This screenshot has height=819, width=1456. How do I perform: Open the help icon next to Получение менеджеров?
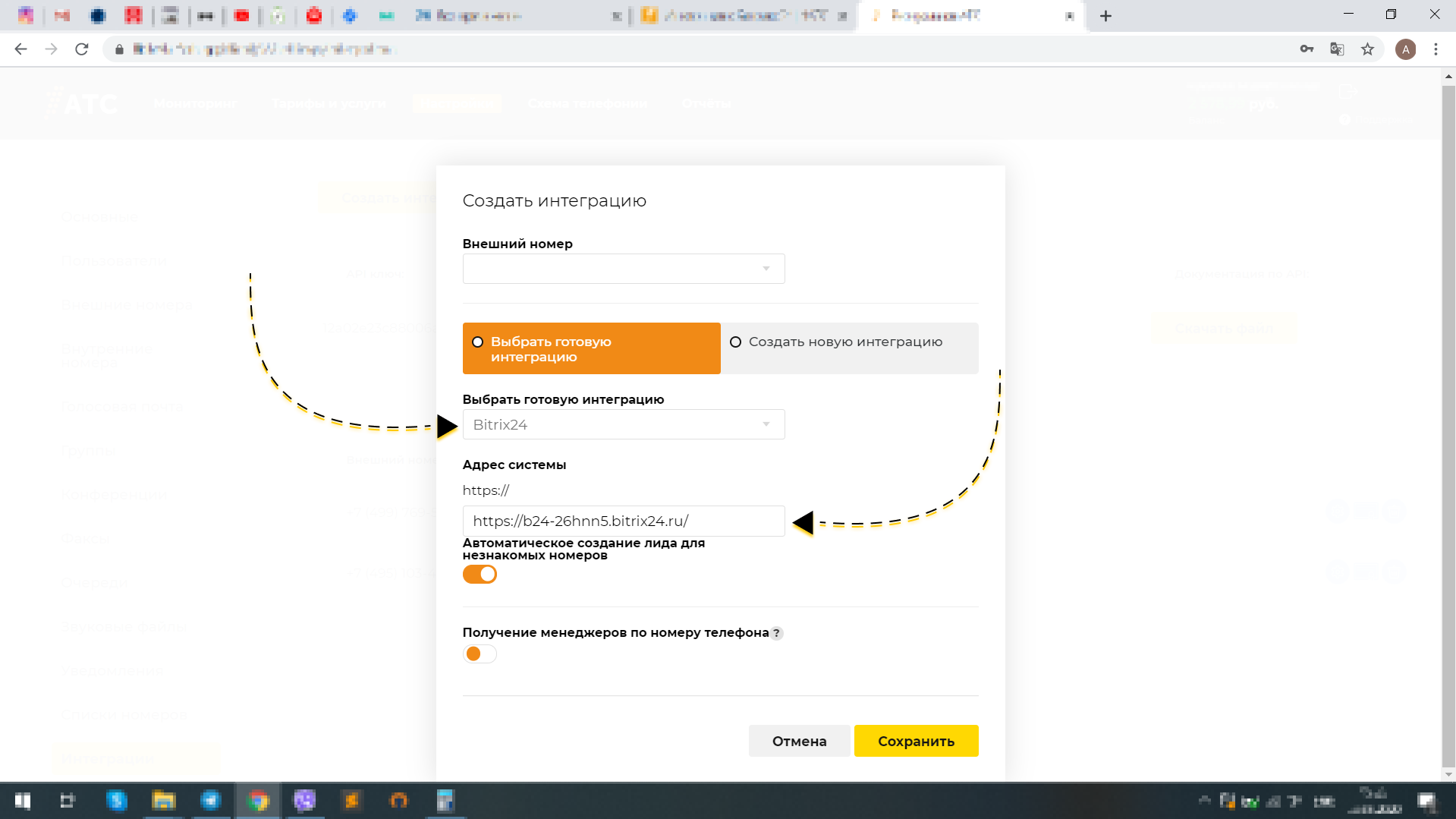777,633
